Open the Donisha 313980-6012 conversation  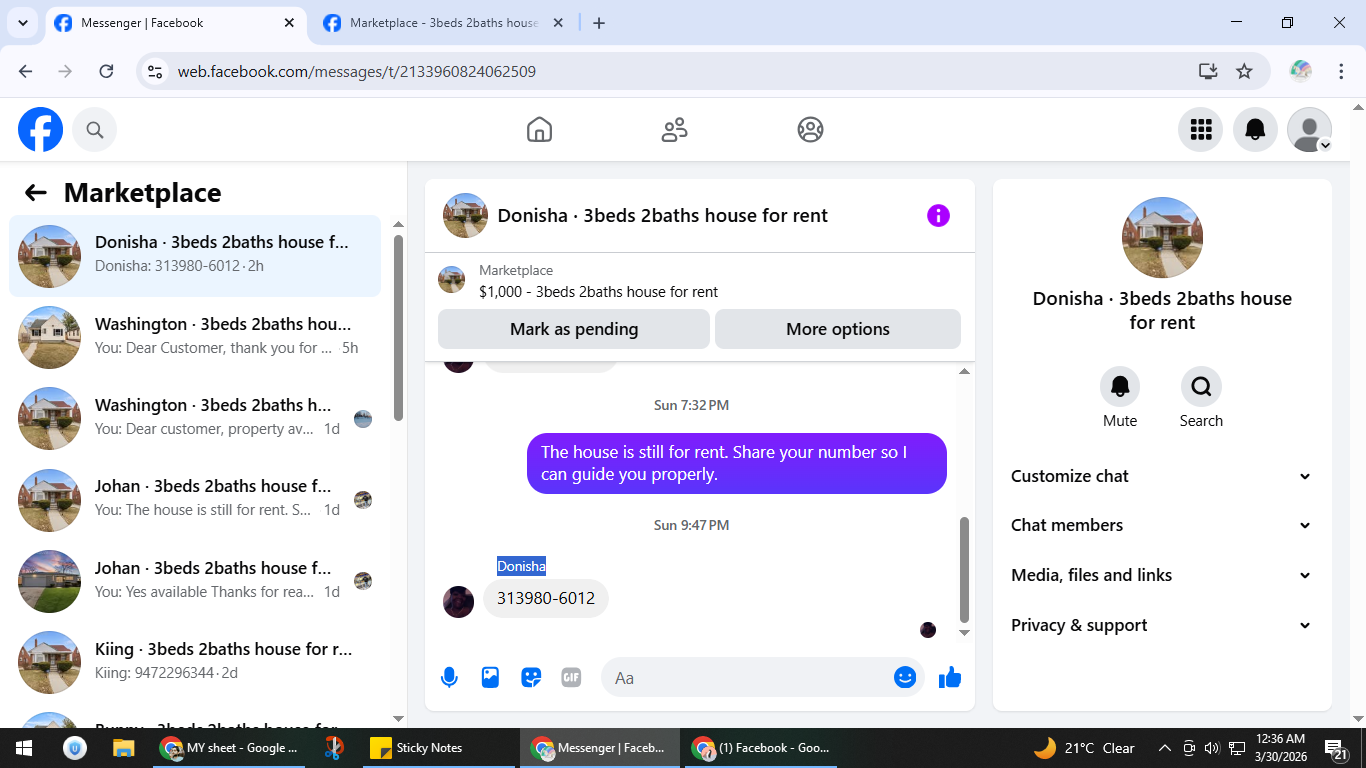click(x=195, y=256)
